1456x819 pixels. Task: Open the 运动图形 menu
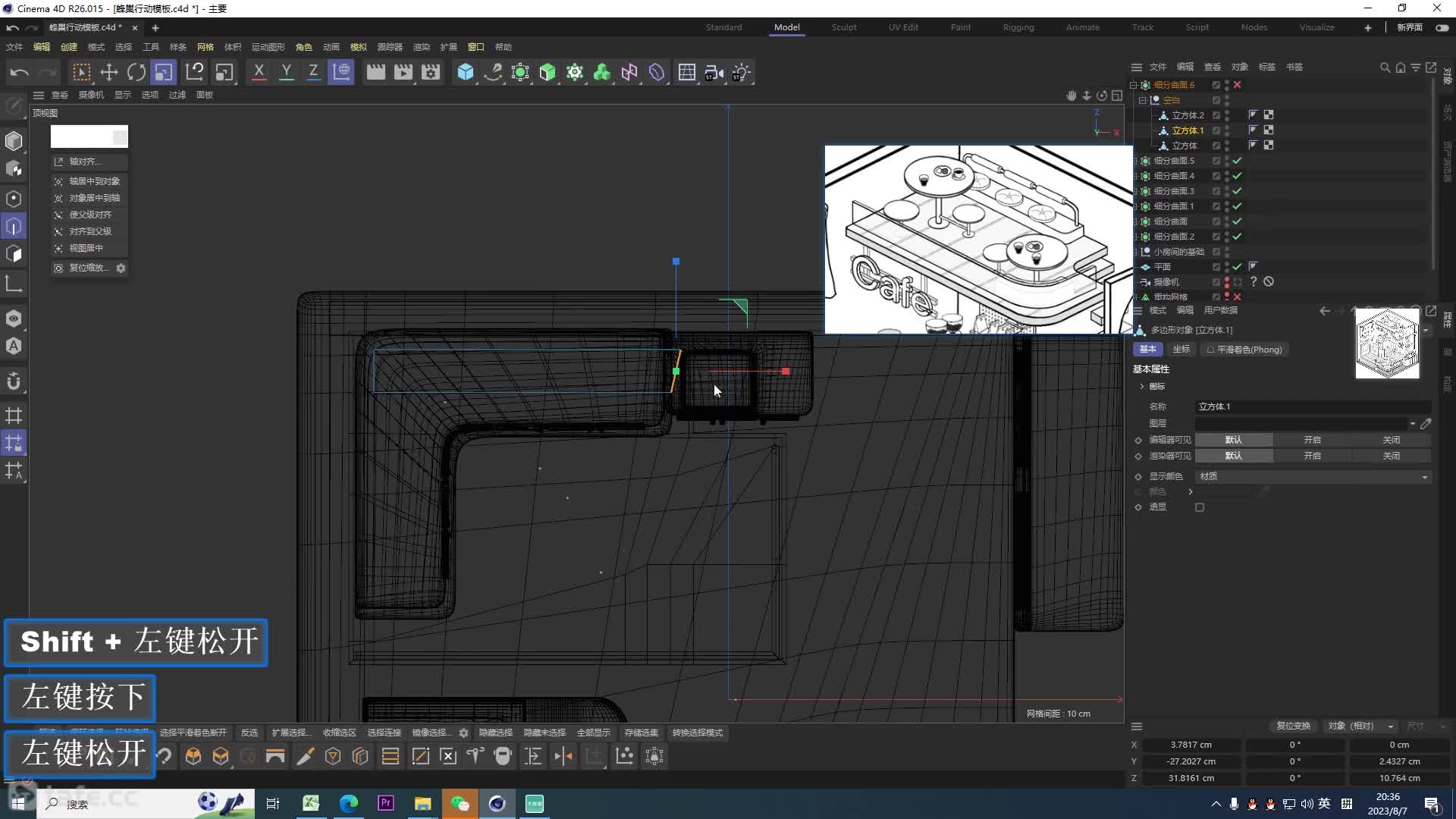(268, 47)
